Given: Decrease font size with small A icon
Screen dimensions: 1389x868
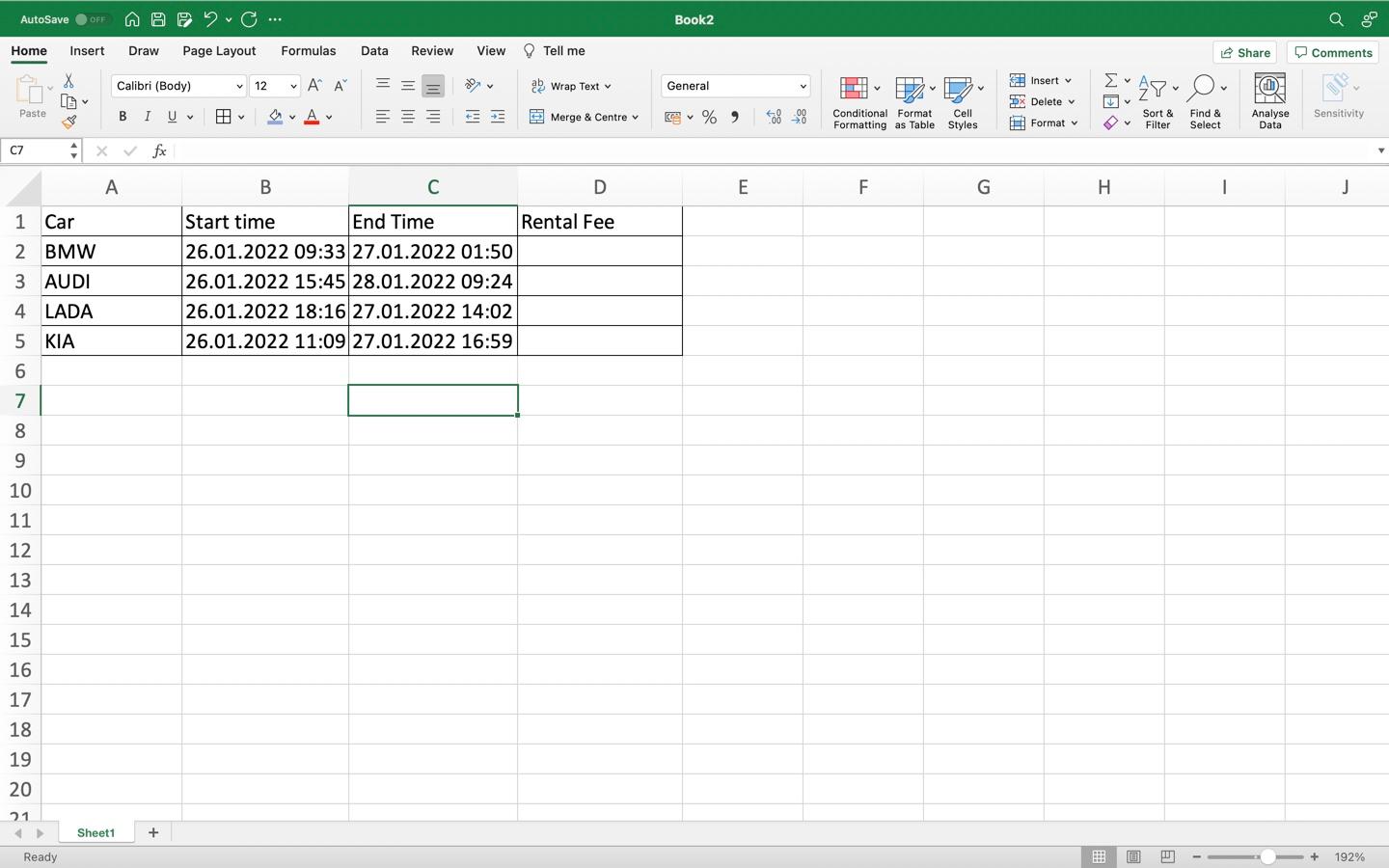Looking at the screenshot, I should click(340, 86).
